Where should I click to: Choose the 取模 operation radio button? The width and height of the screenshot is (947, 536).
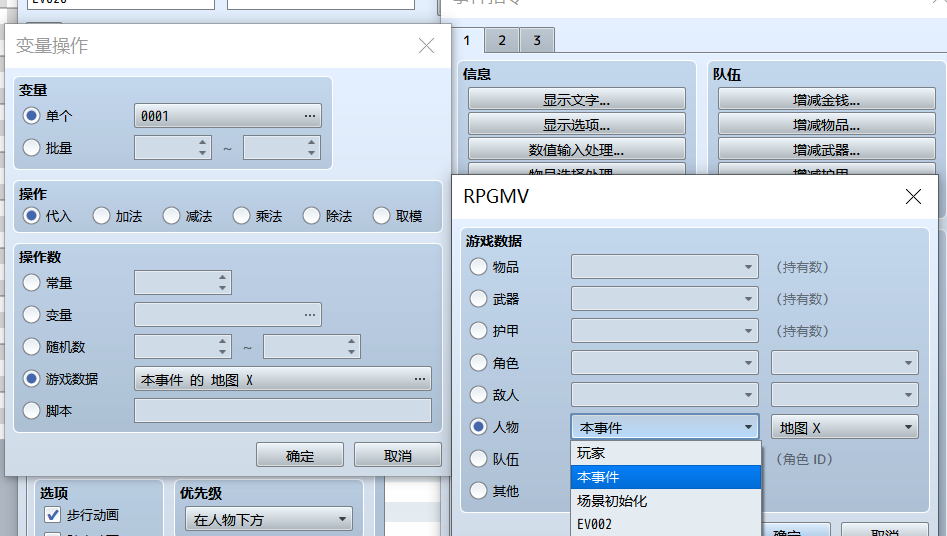(382, 216)
